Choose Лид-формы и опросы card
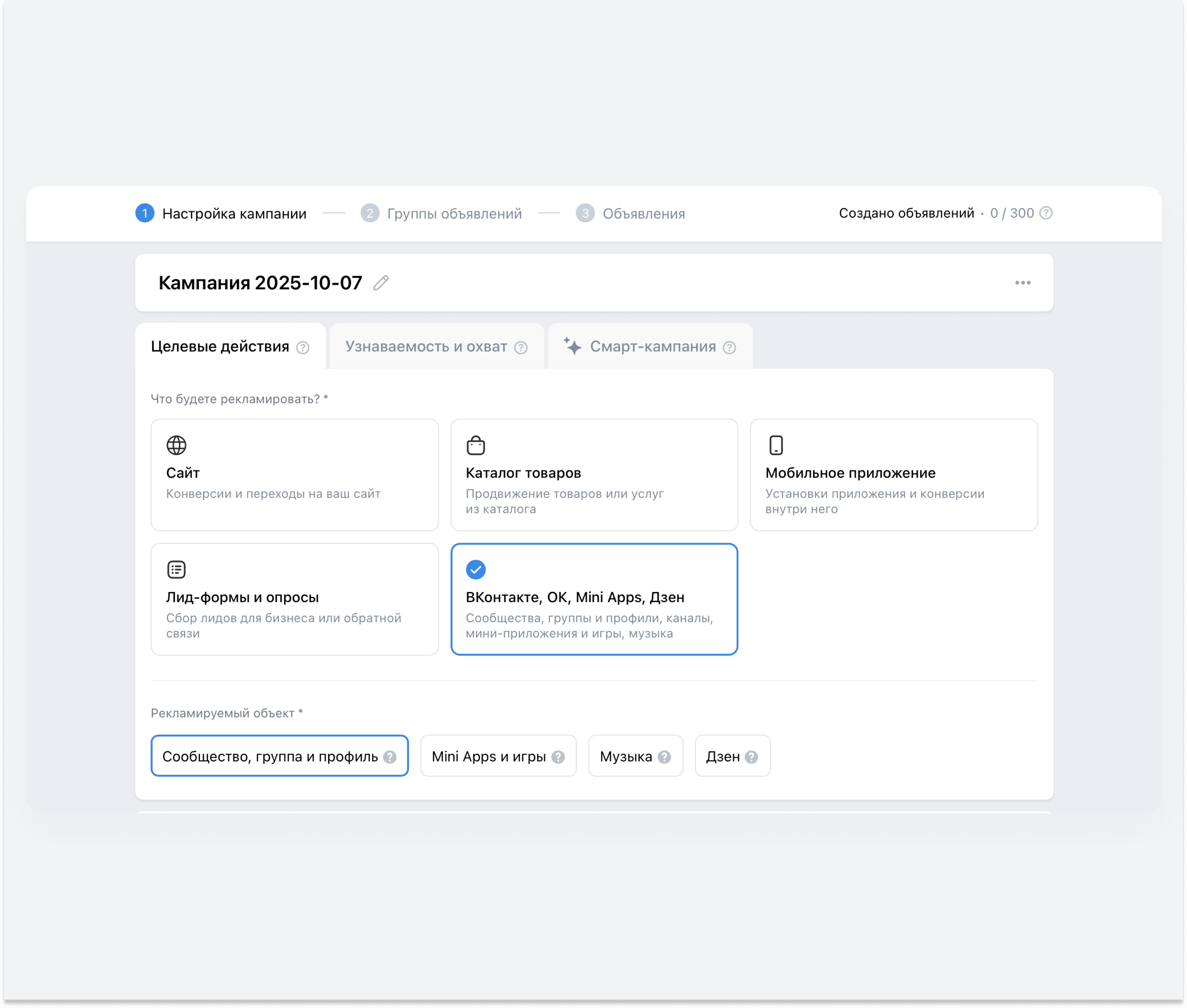Viewport: 1187px width, 1008px height. click(x=294, y=599)
